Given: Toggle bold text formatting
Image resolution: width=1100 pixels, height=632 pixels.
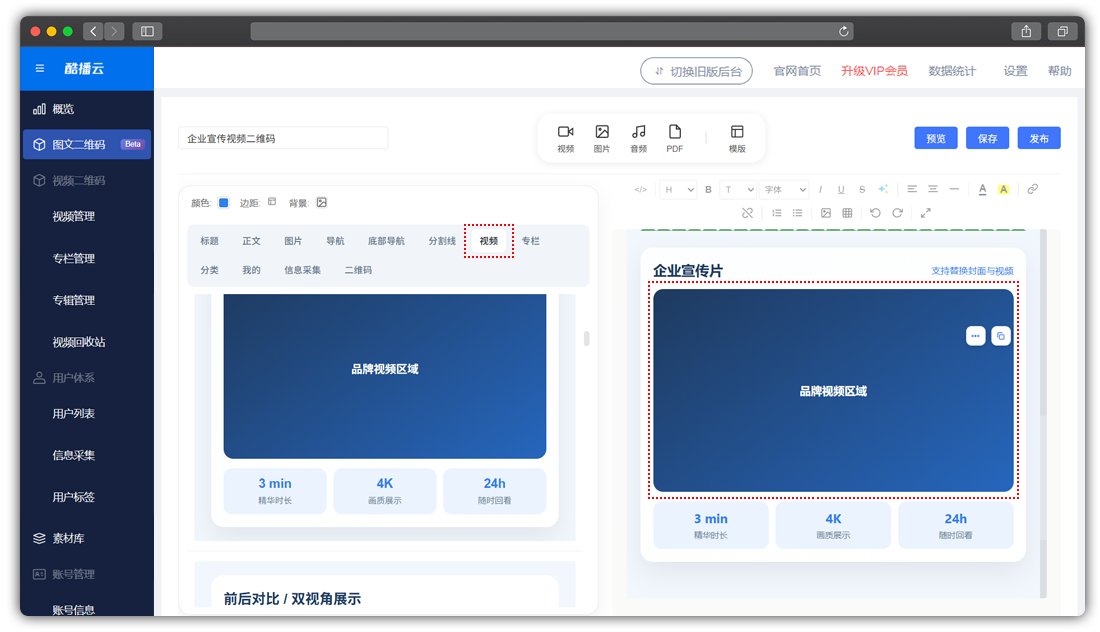Looking at the screenshot, I should pyautogui.click(x=708, y=189).
